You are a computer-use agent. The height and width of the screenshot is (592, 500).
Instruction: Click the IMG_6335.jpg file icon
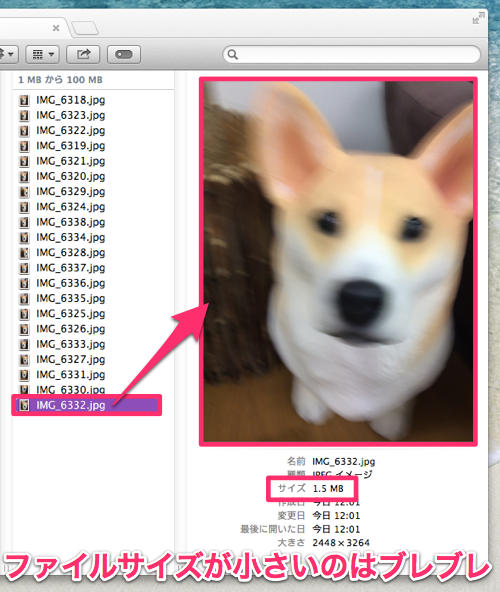24,299
